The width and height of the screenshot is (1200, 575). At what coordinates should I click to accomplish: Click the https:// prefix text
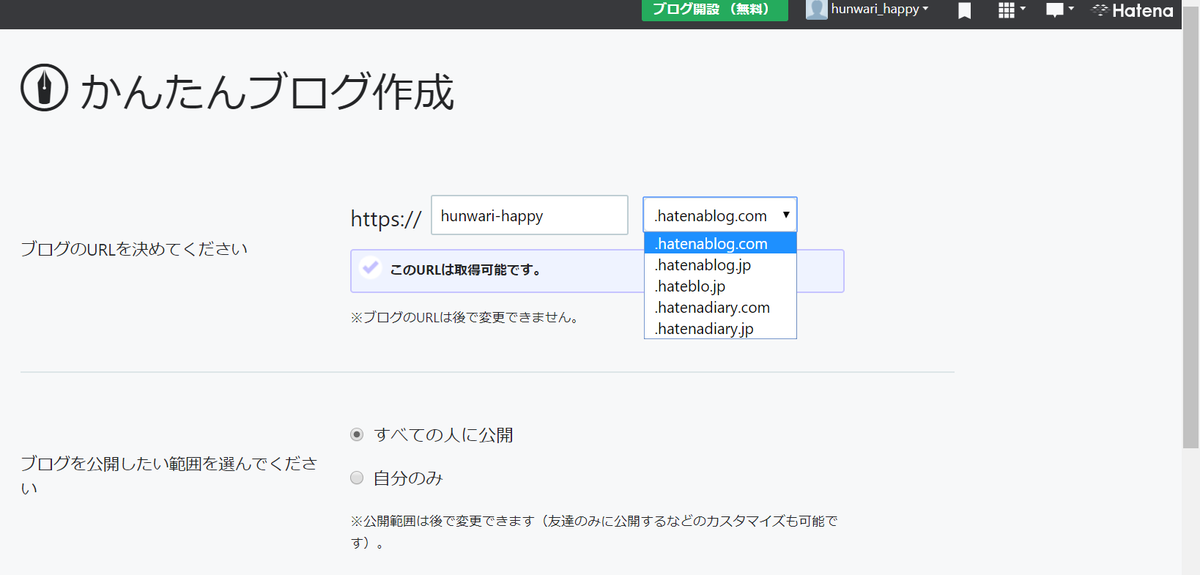(x=385, y=217)
